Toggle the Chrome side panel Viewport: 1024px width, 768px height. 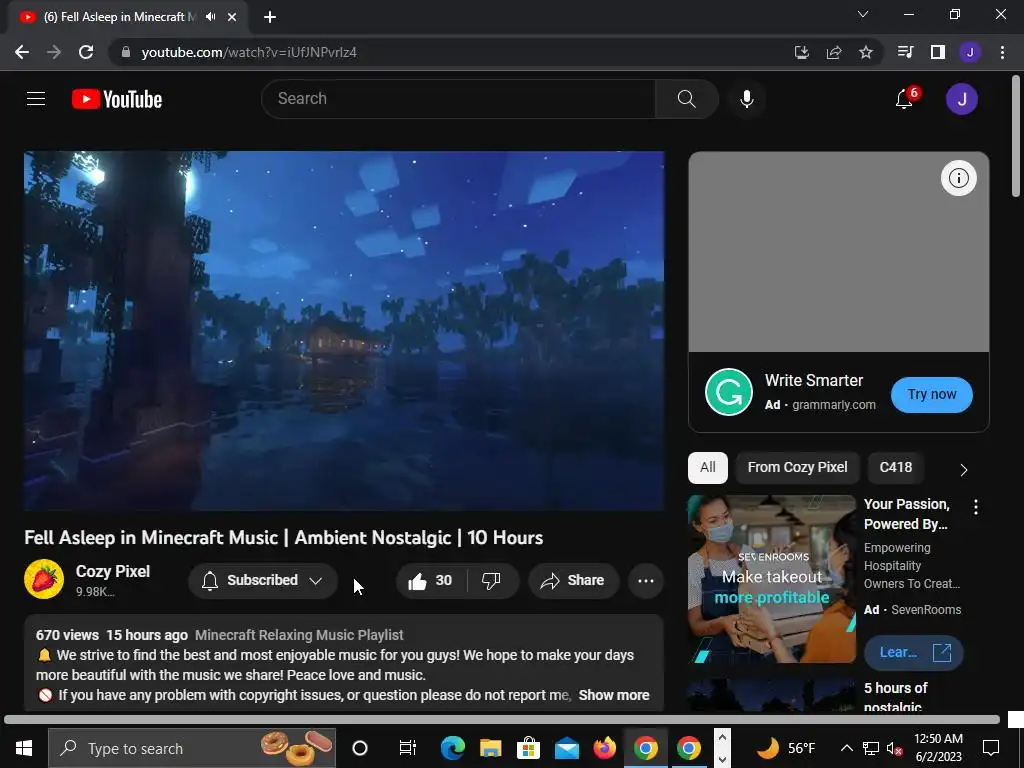[938, 52]
